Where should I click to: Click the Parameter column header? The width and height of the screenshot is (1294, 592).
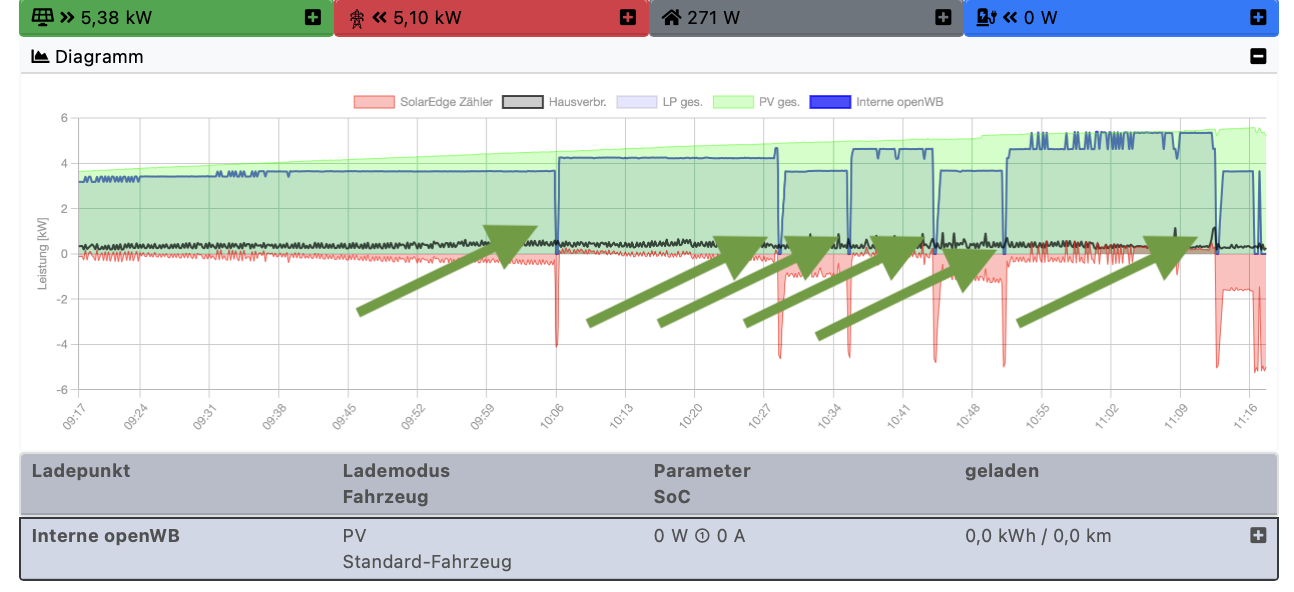(x=702, y=471)
